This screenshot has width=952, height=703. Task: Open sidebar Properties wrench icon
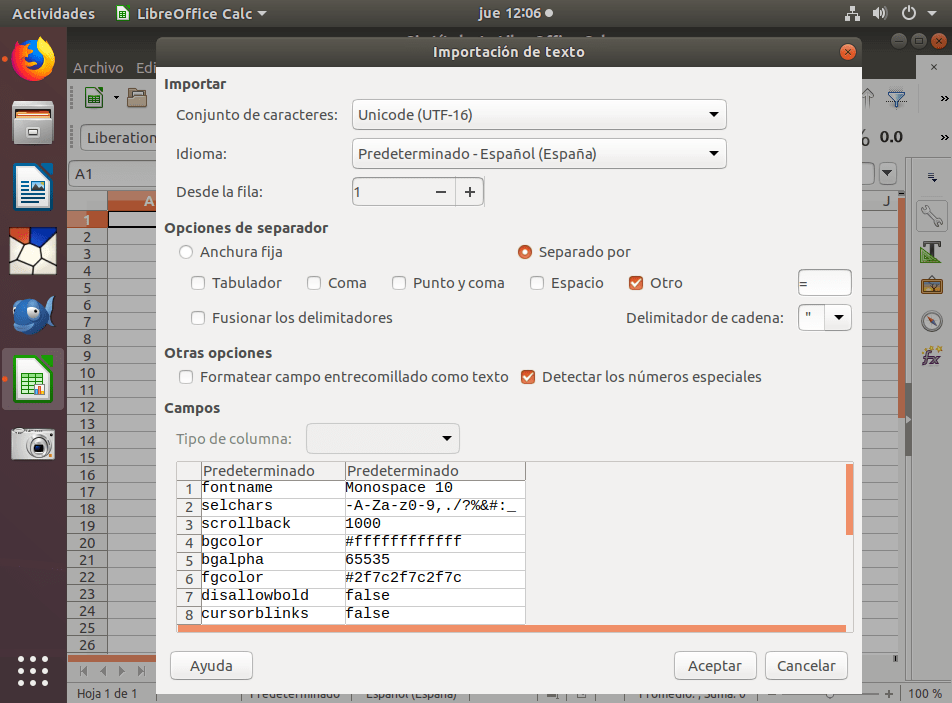coord(932,215)
